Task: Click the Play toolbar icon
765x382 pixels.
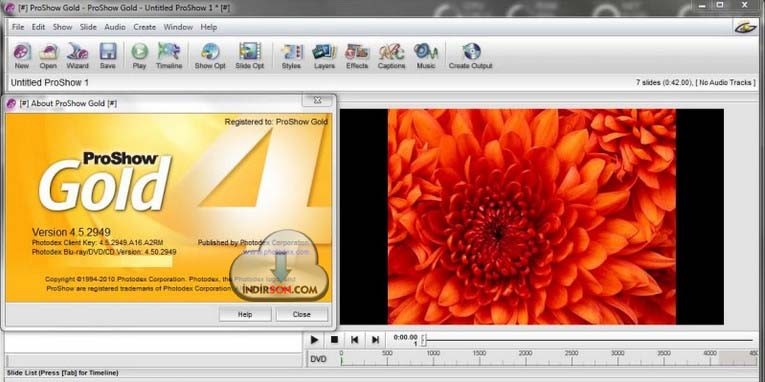Action: [140, 56]
